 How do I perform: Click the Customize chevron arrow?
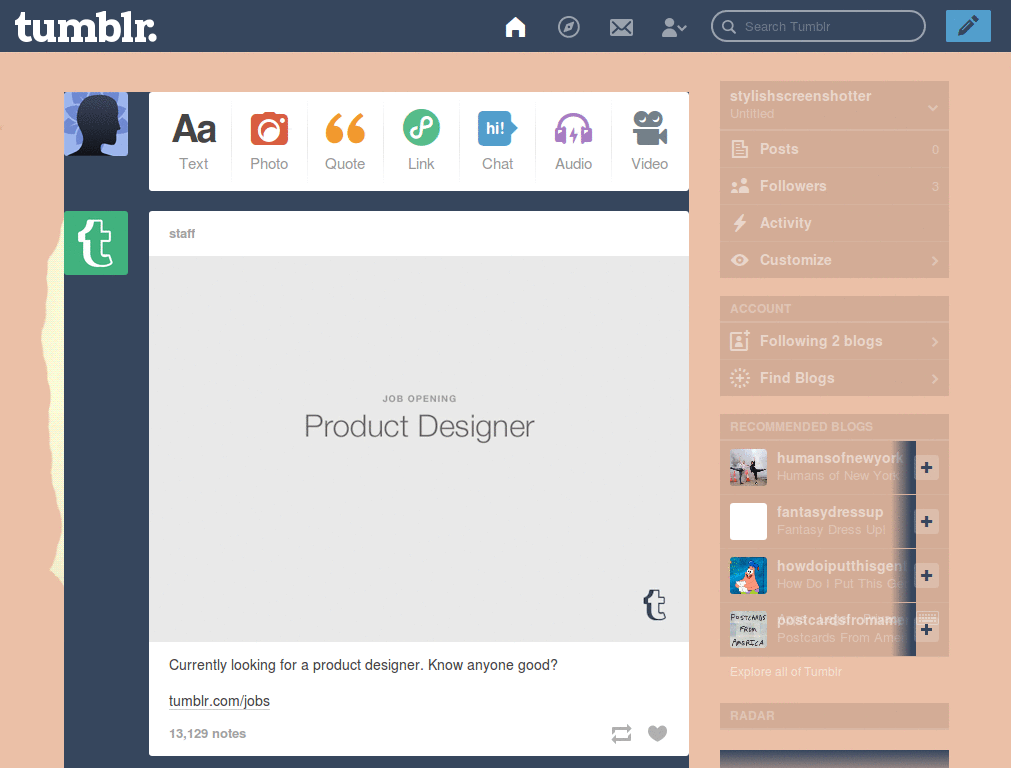pyautogui.click(x=935, y=261)
